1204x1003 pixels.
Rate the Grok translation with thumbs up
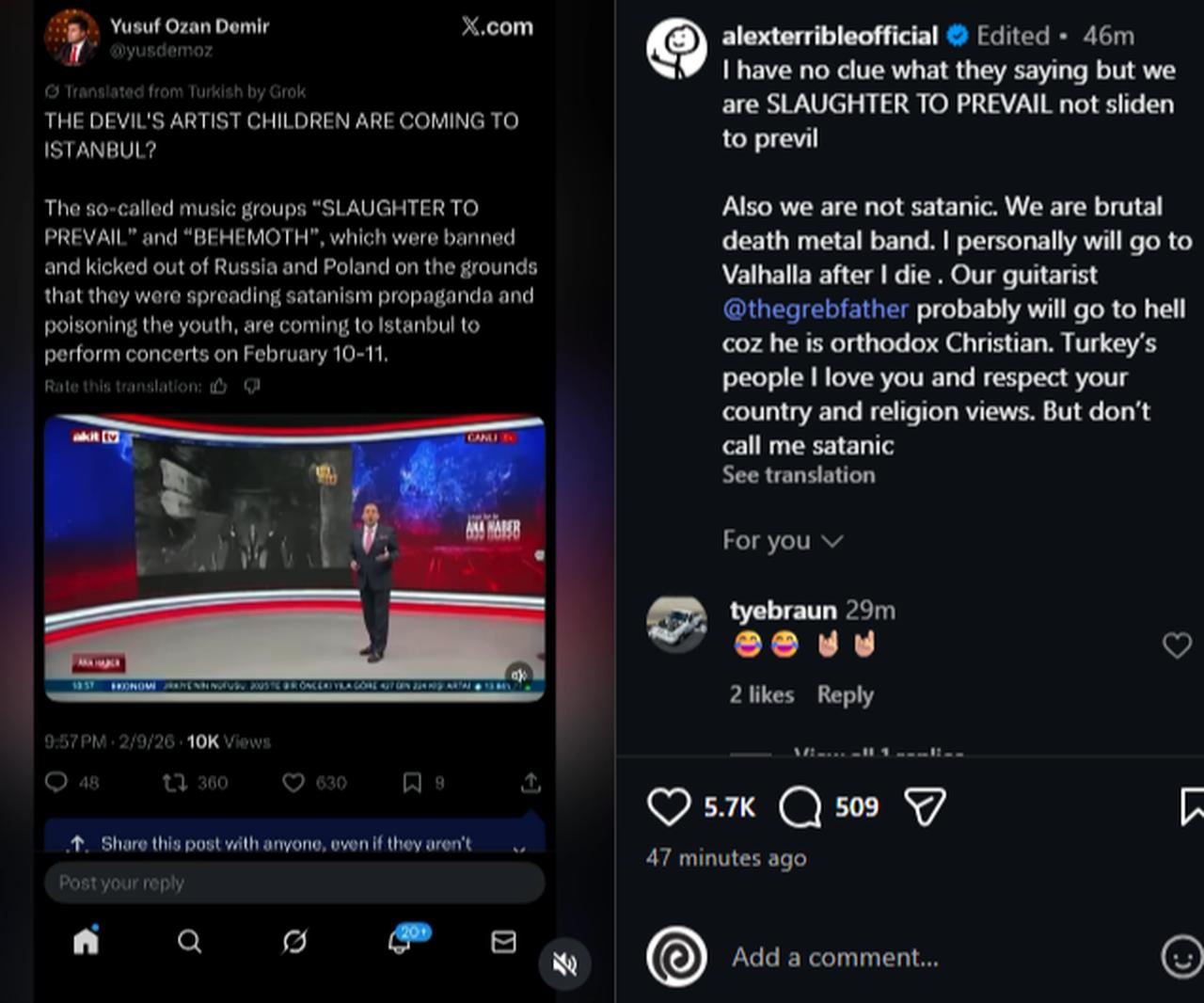[218, 386]
